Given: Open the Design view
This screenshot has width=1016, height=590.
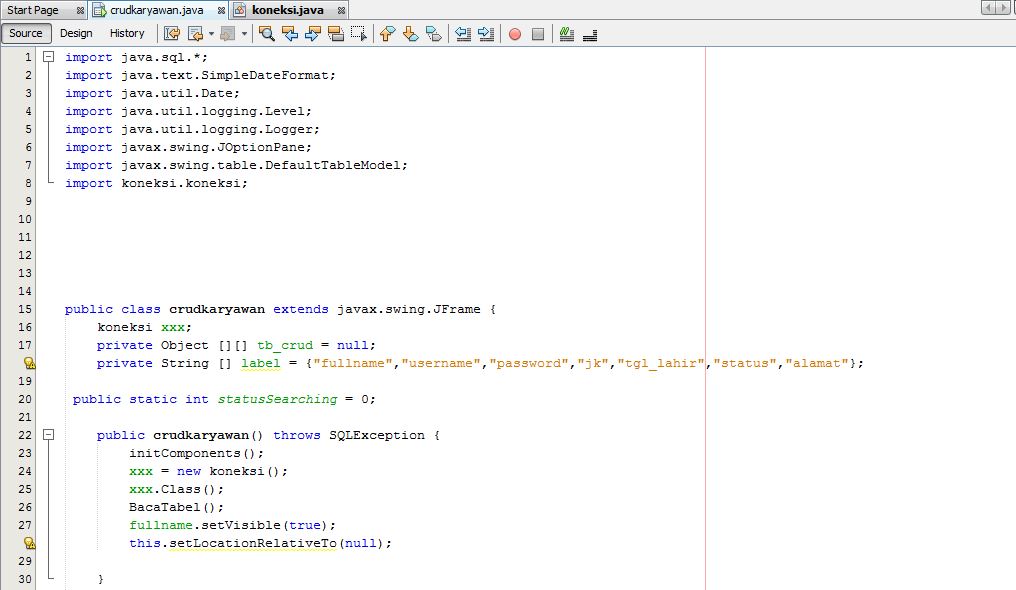Looking at the screenshot, I should tap(76, 33).
